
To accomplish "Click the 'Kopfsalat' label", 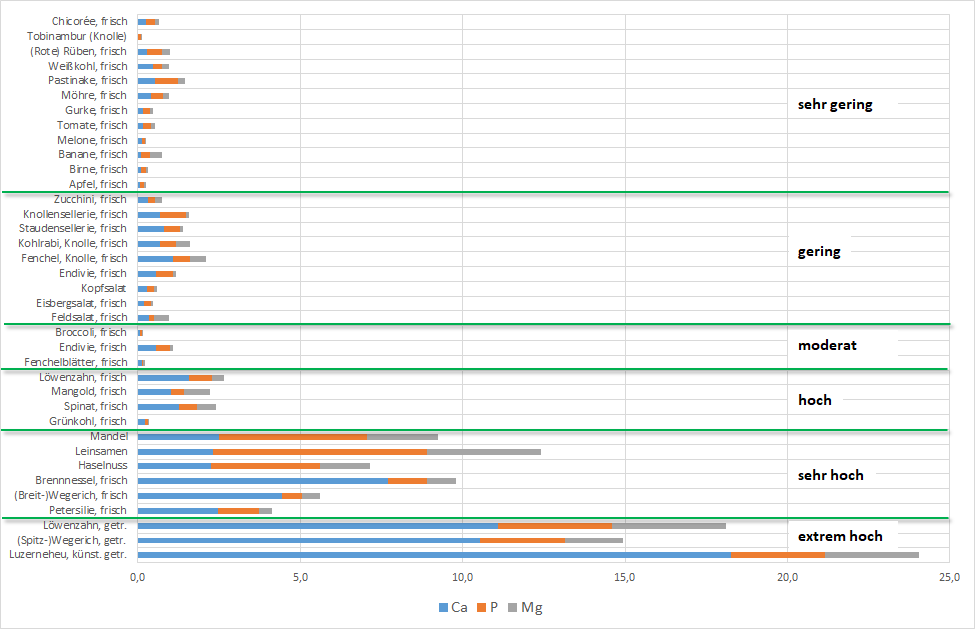I will pos(104,288).
